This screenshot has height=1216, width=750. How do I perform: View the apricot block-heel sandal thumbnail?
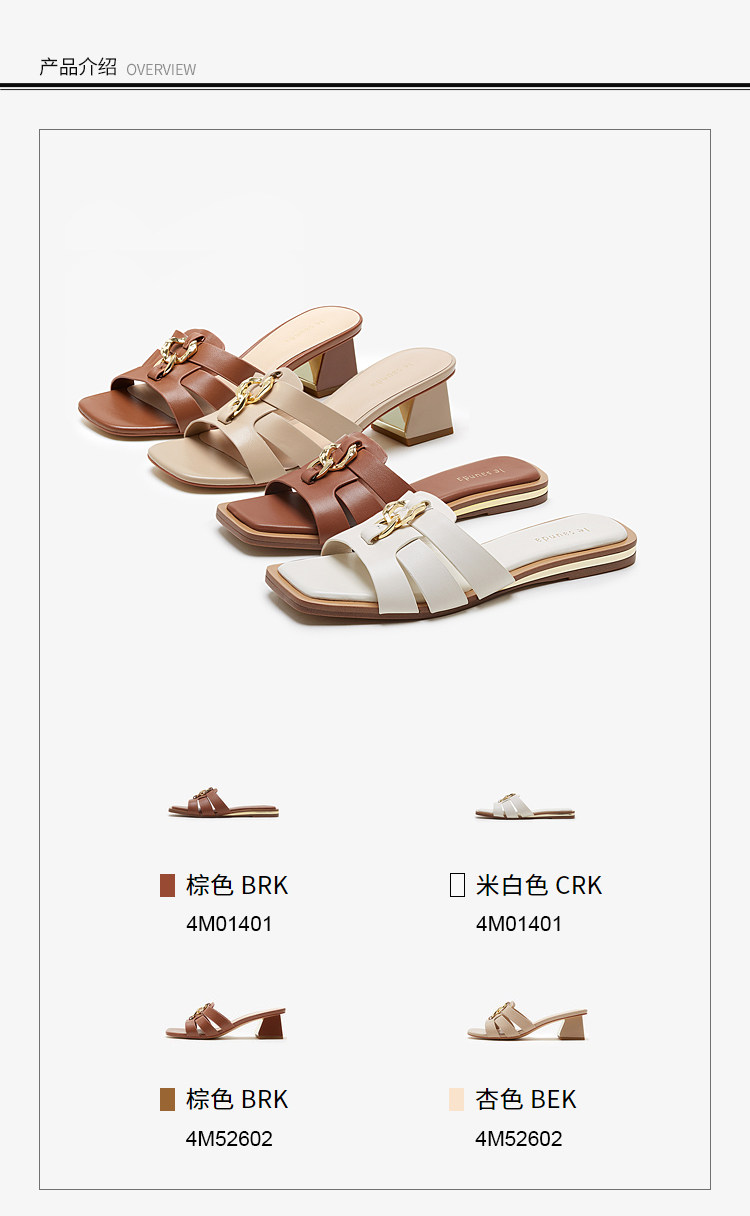click(527, 1021)
